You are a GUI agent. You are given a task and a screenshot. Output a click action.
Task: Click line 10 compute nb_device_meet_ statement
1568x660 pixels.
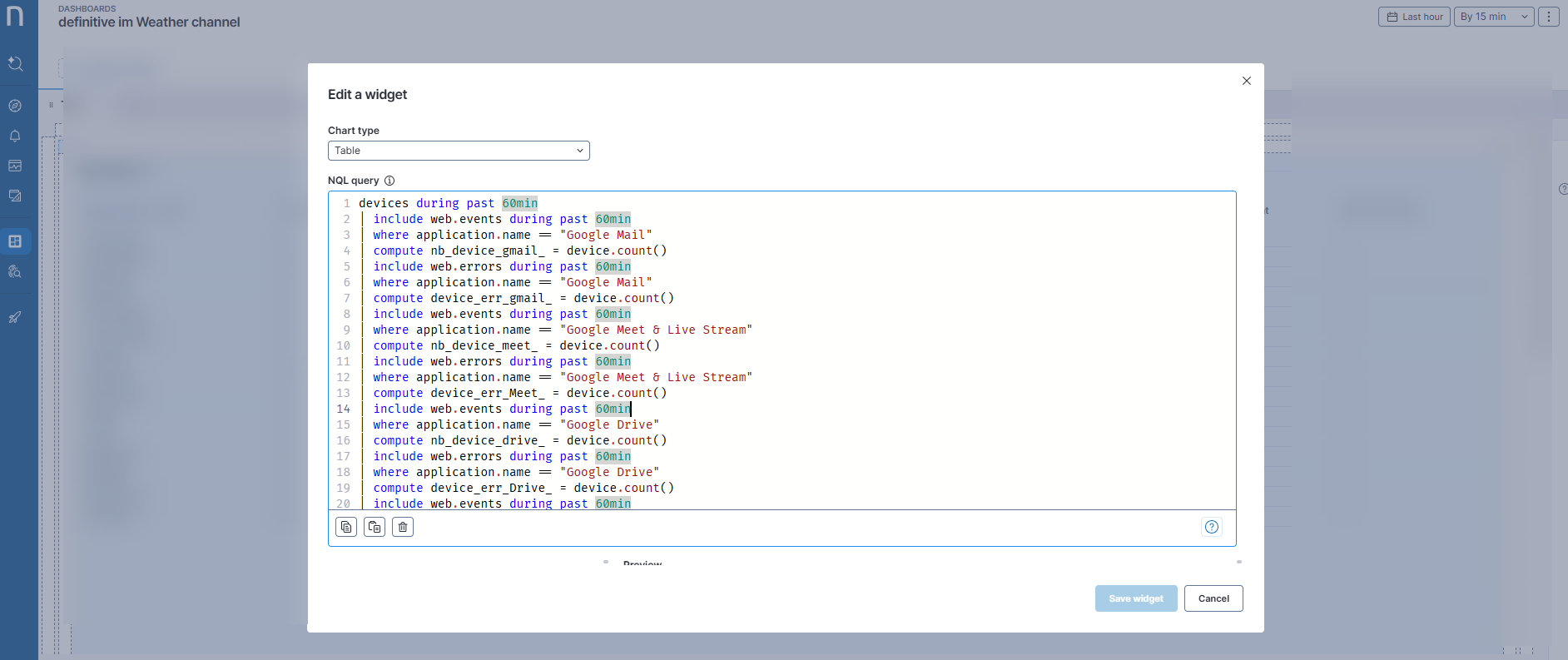click(516, 345)
